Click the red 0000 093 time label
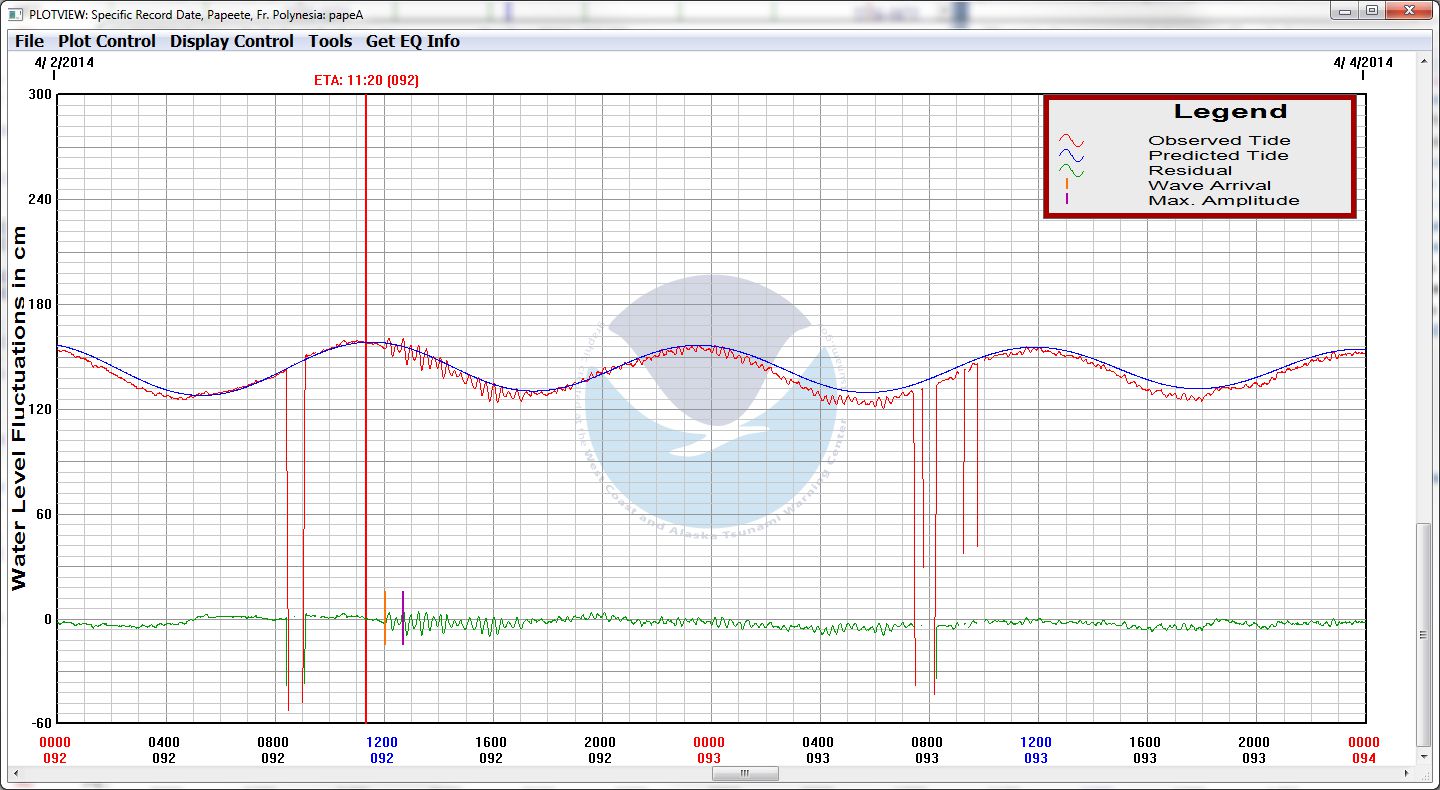 point(709,750)
